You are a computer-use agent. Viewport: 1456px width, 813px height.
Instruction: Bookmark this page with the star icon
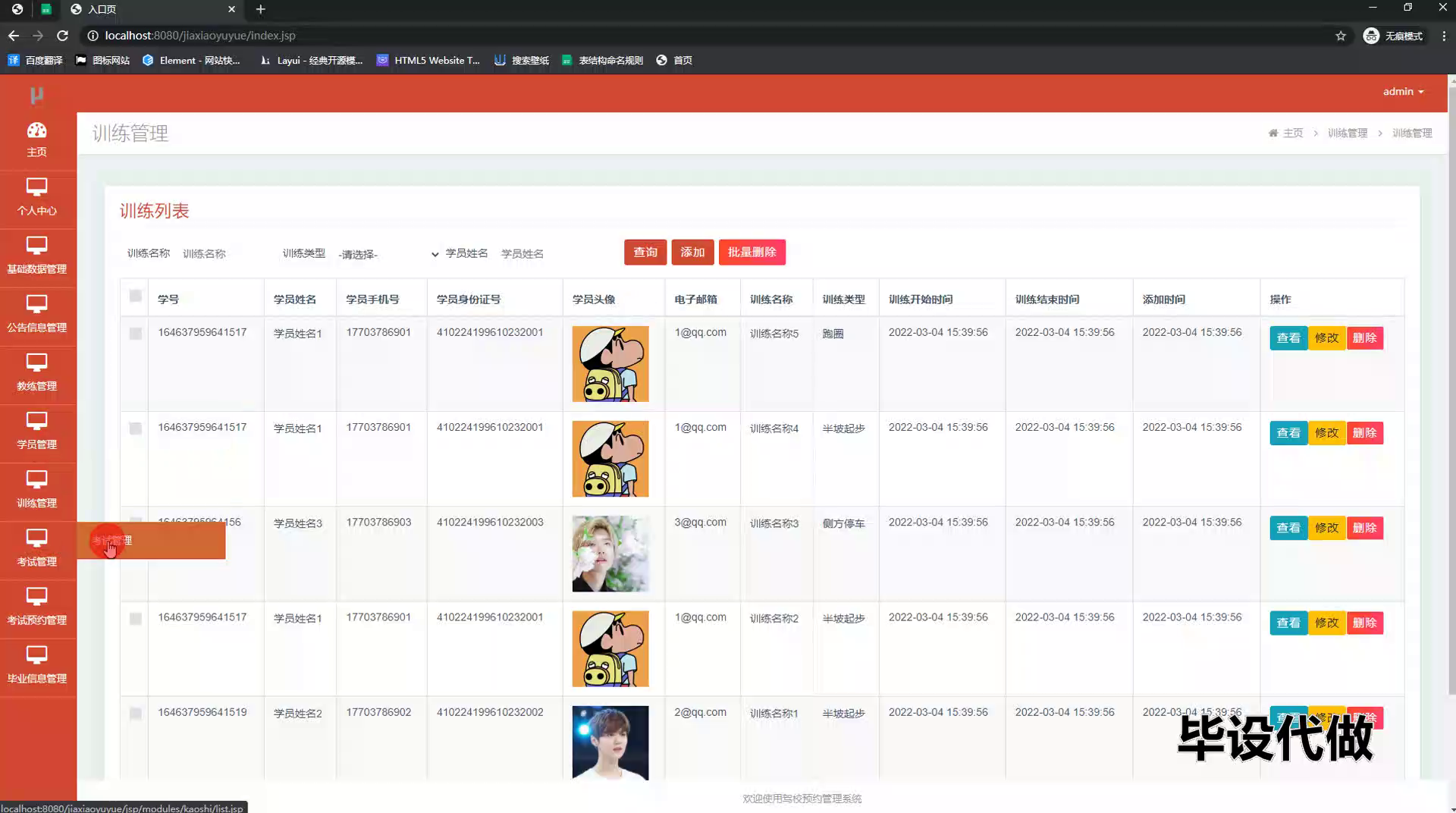tap(1341, 36)
